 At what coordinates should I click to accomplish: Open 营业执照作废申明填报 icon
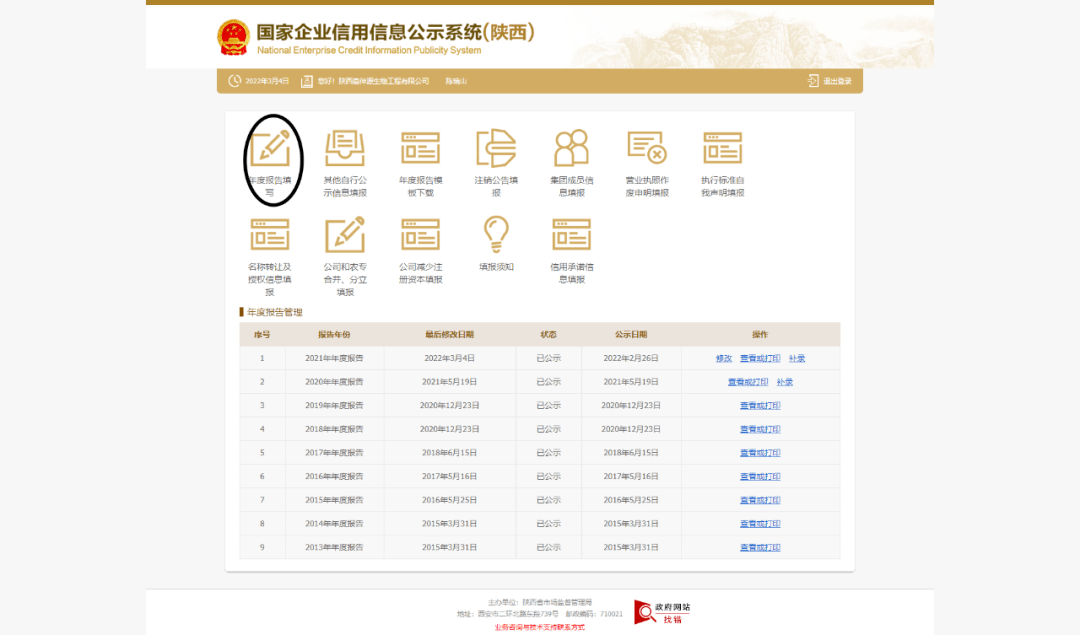[647, 147]
